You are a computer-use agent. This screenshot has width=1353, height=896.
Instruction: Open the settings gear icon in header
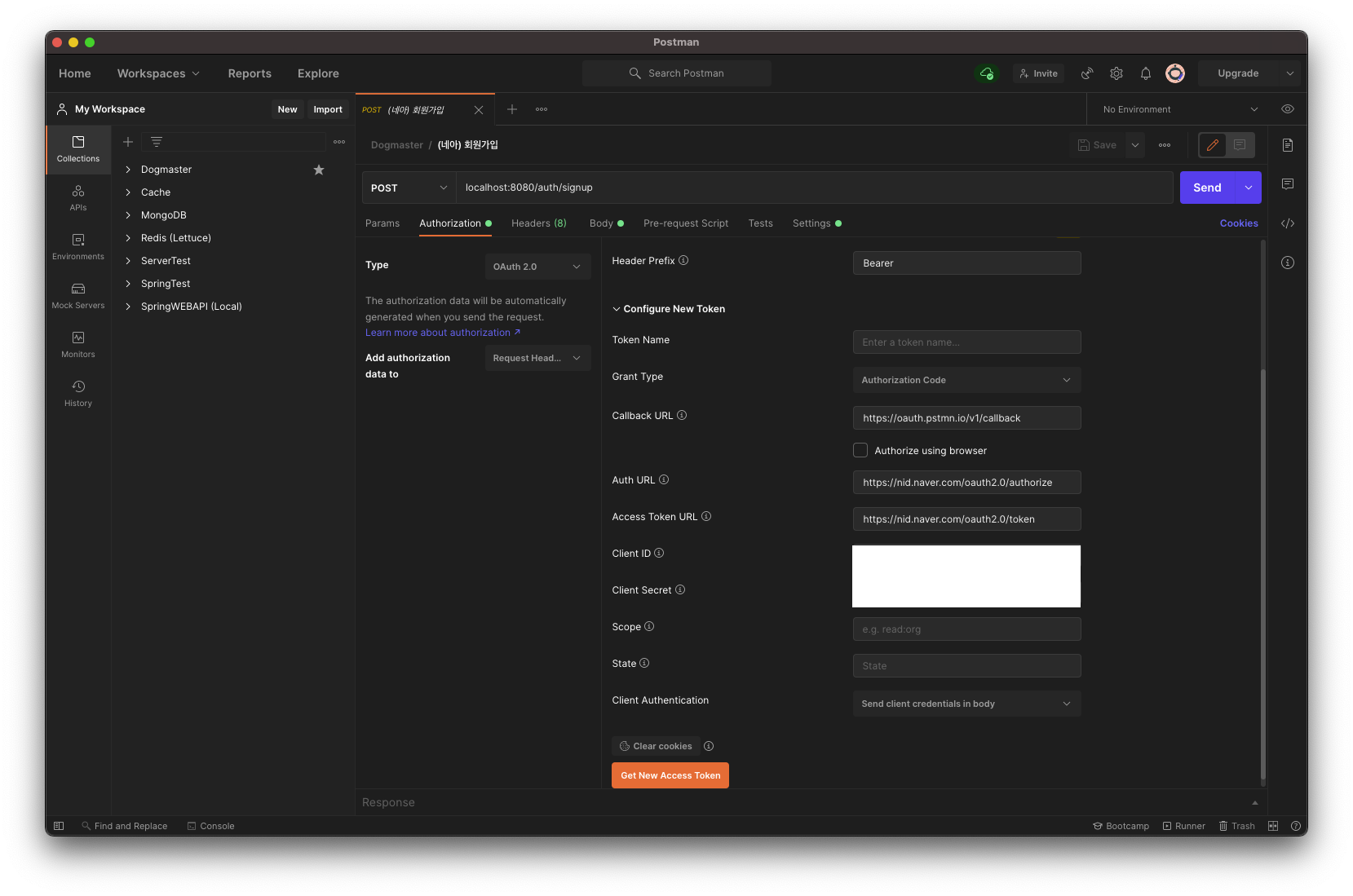[1116, 73]
